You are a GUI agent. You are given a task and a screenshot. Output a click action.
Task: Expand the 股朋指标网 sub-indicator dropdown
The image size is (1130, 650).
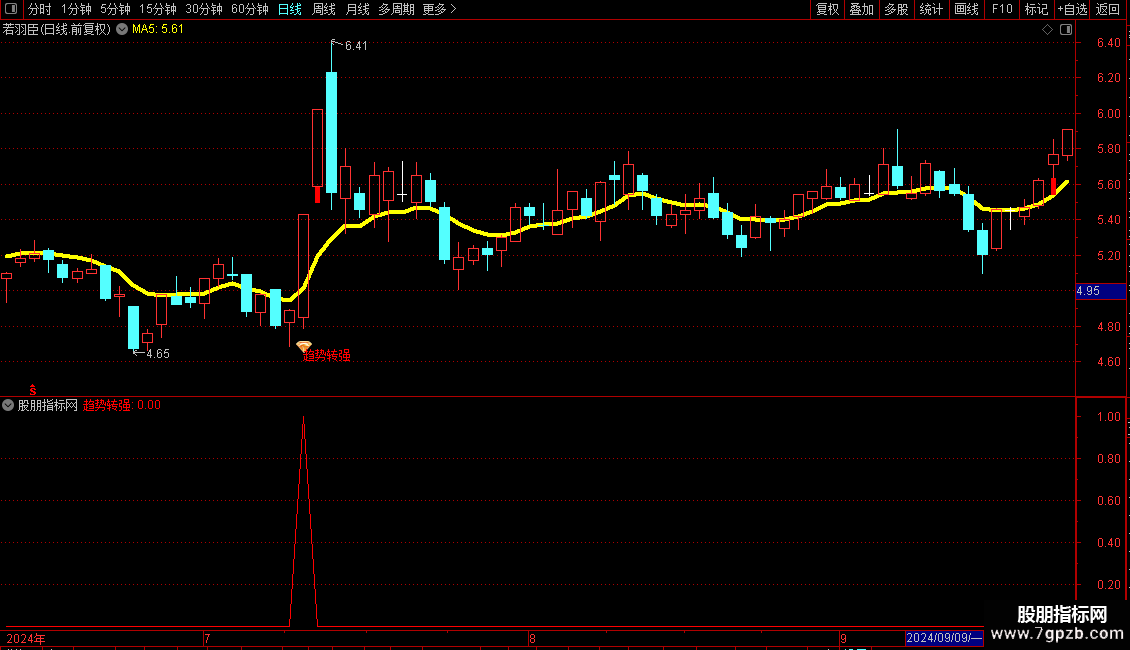tap(8, 405)
